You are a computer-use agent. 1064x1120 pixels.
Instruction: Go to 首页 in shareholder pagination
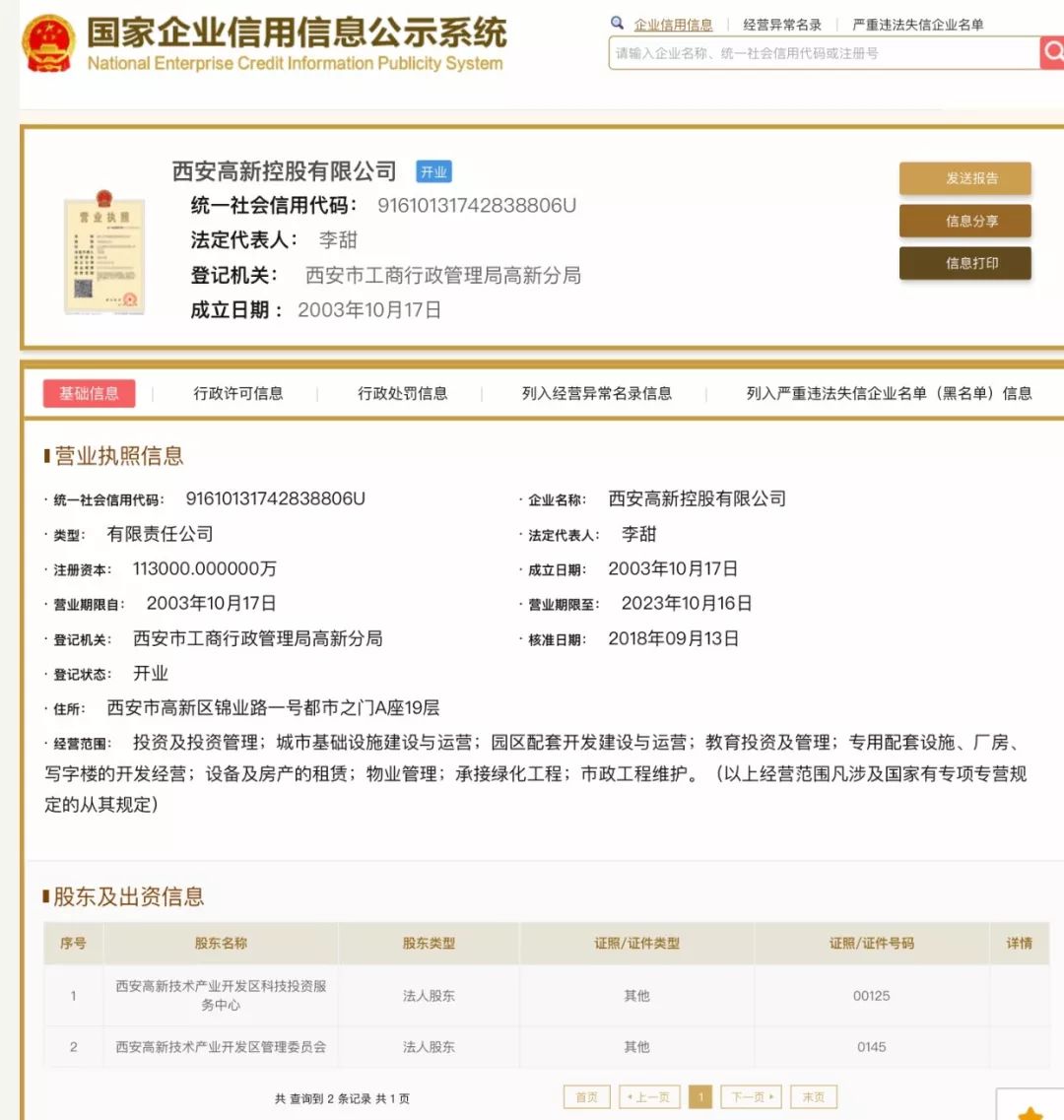(586, 1096)
